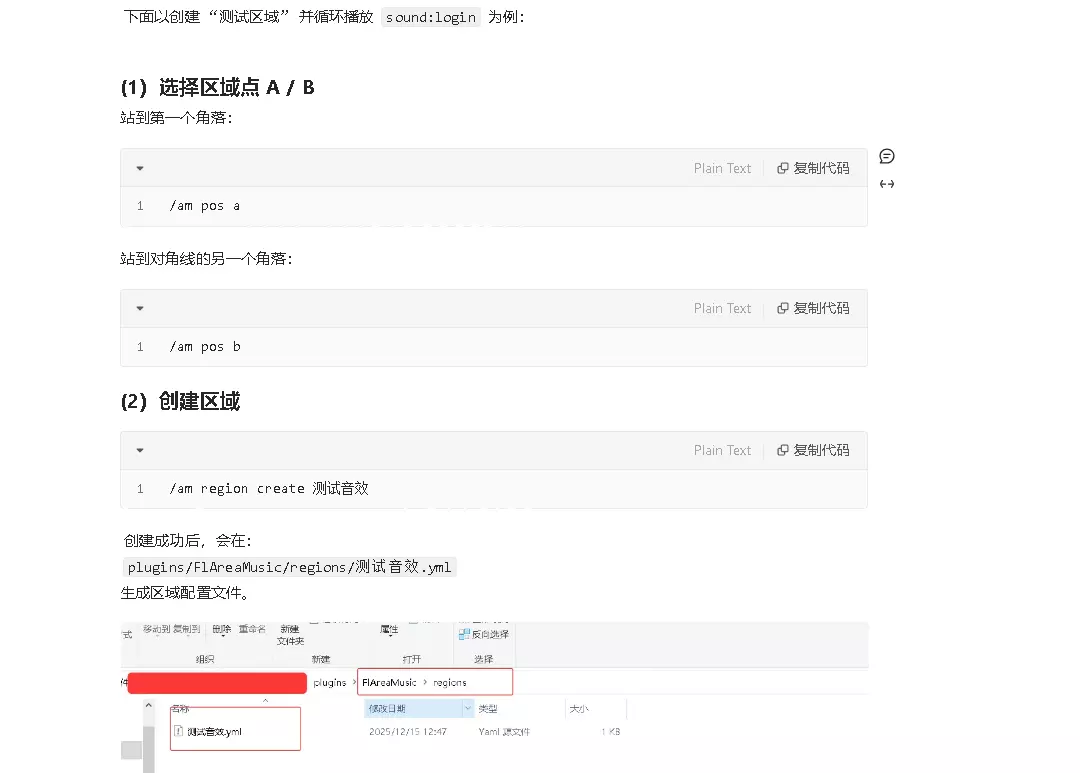Click the '/am pos b' code line
The height and width of the screenshot is (773, 1080).
205,347
